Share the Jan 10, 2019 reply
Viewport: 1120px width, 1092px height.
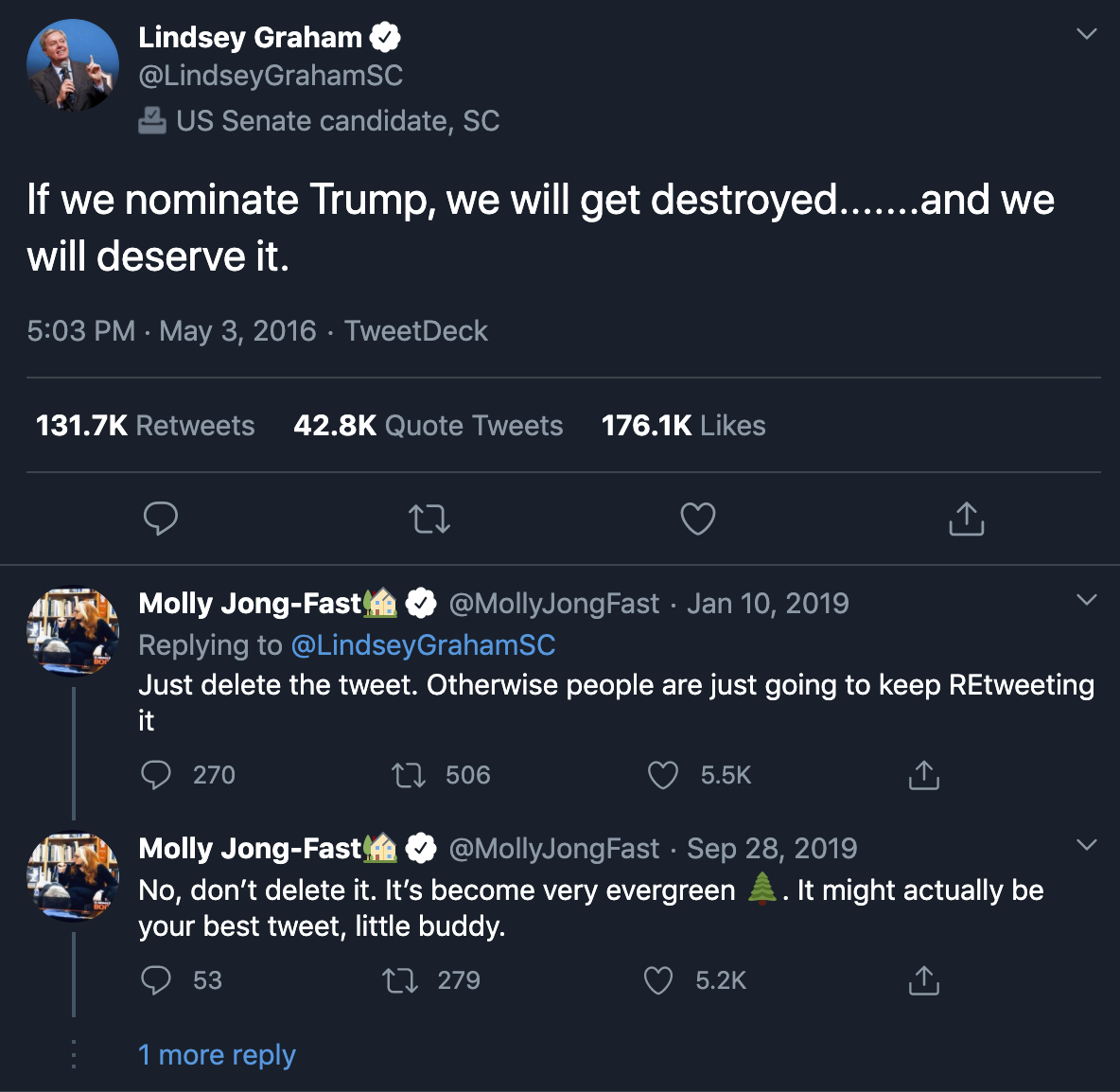coord(923,775)
